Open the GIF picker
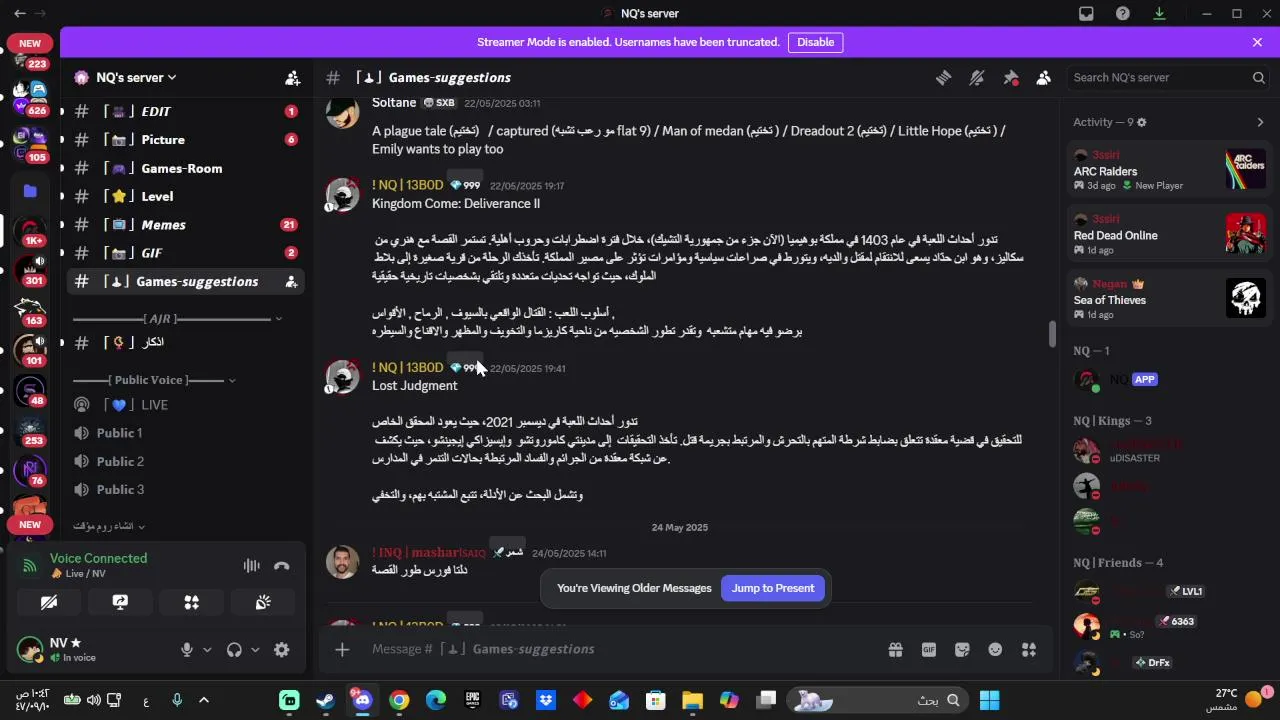Image resolution: width=1280 pixels, height=720 pixels. [929, 649]
